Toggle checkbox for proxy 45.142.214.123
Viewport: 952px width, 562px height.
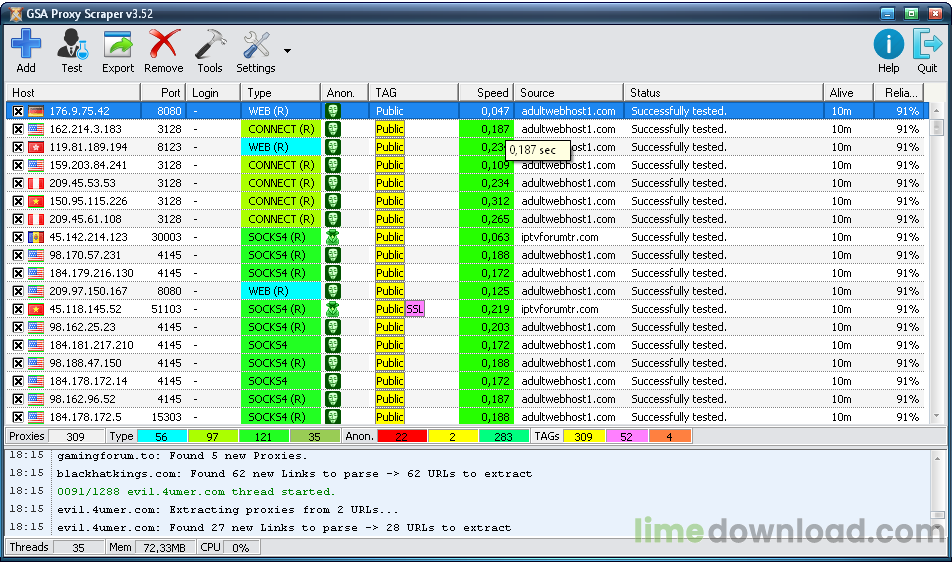(x=18, y=237)
